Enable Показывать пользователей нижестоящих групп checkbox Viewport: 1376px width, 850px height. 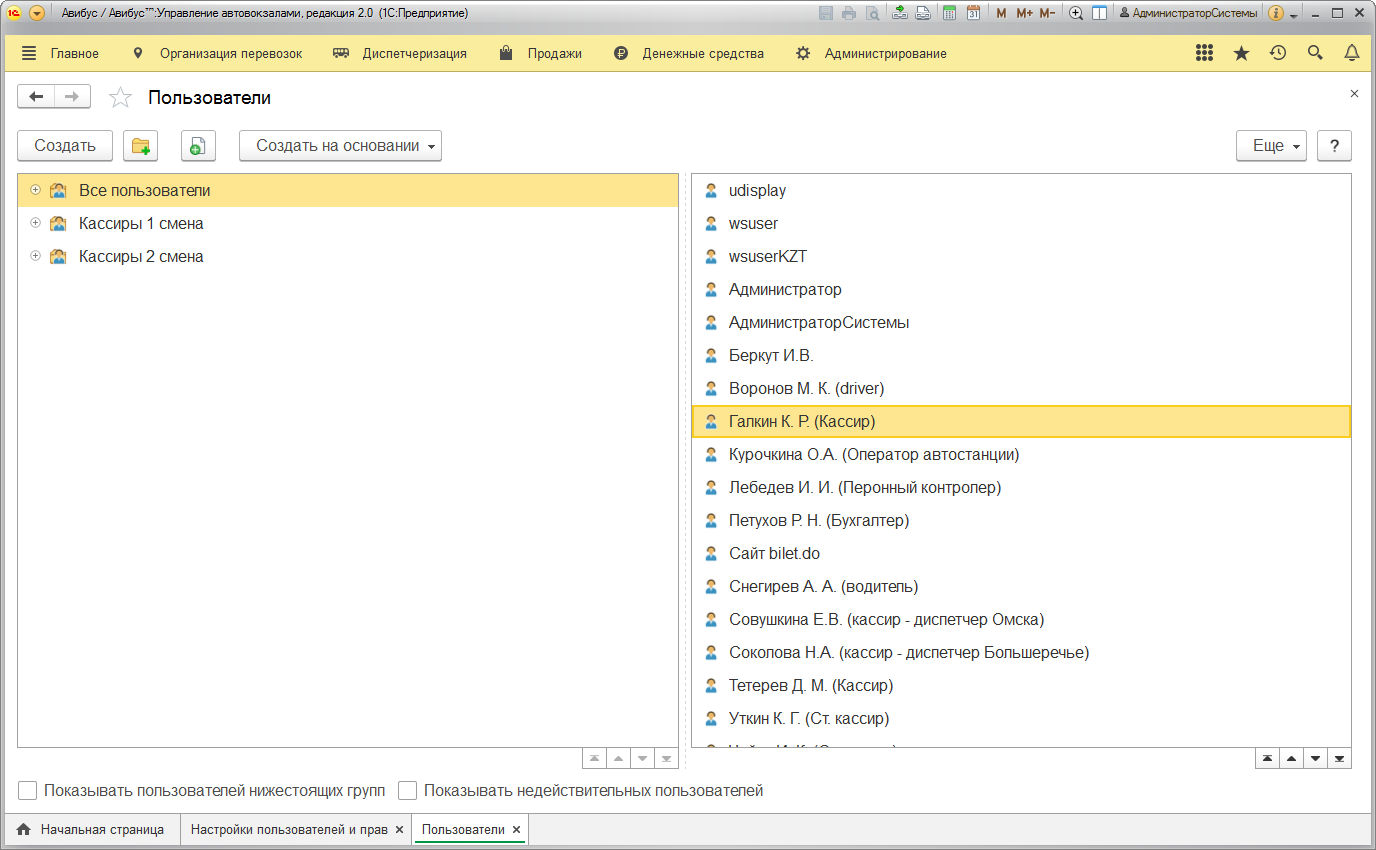(28, 791)
